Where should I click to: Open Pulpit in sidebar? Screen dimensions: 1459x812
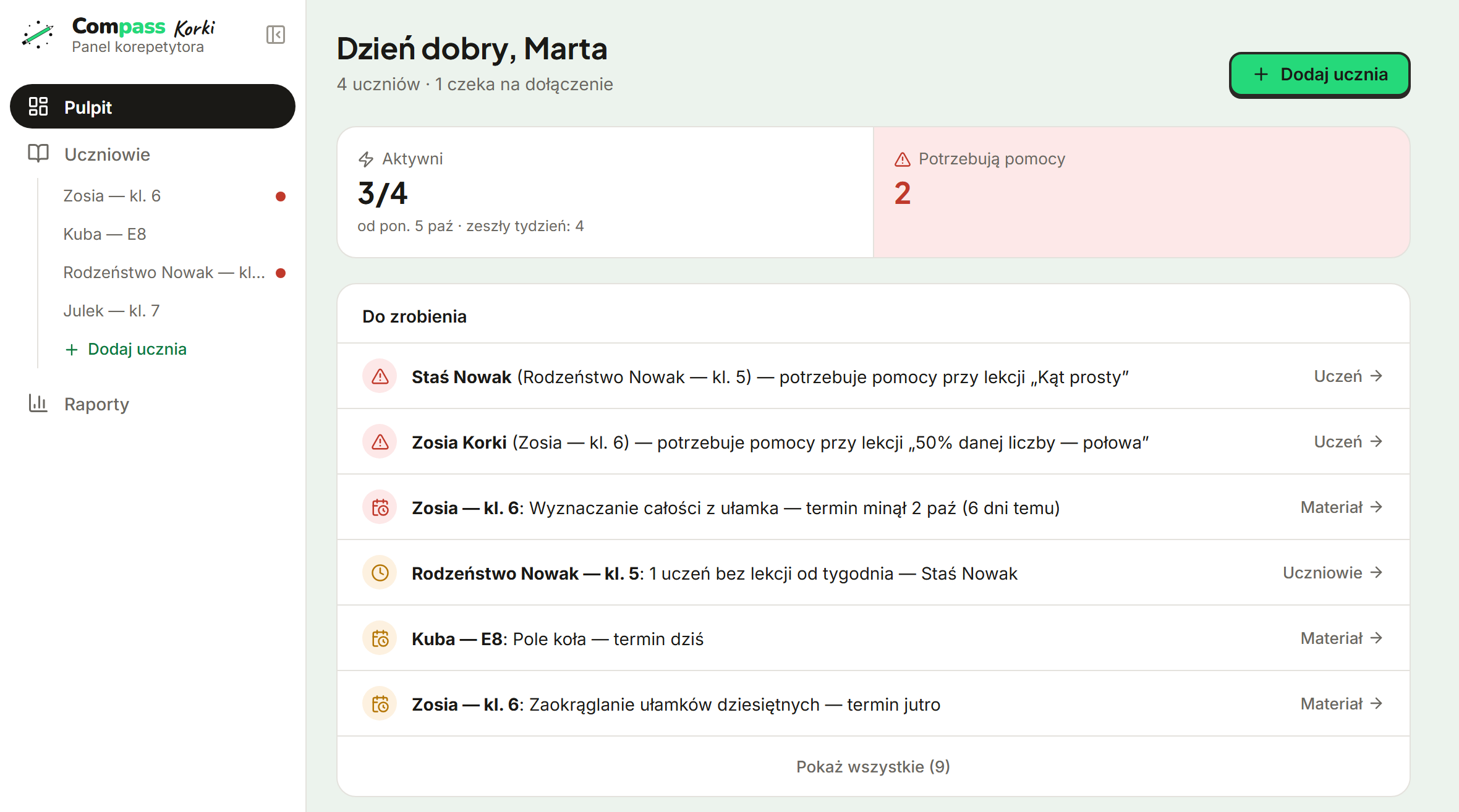(153, 107)
